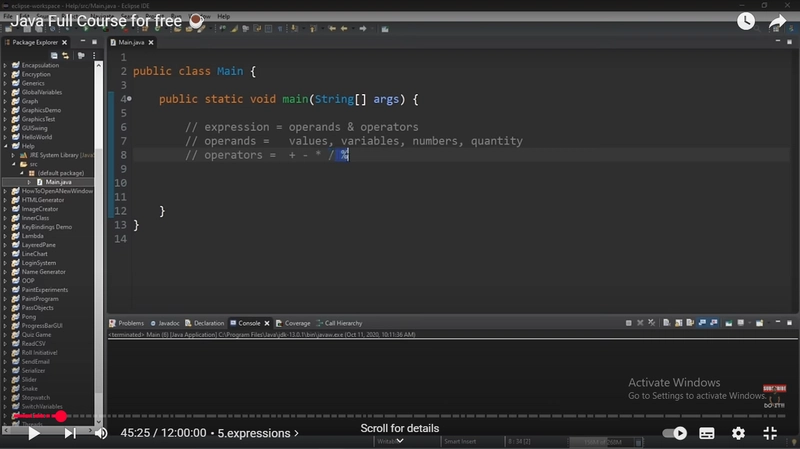
Task: Exit full screen mode
Action: (x=770, y=433)
